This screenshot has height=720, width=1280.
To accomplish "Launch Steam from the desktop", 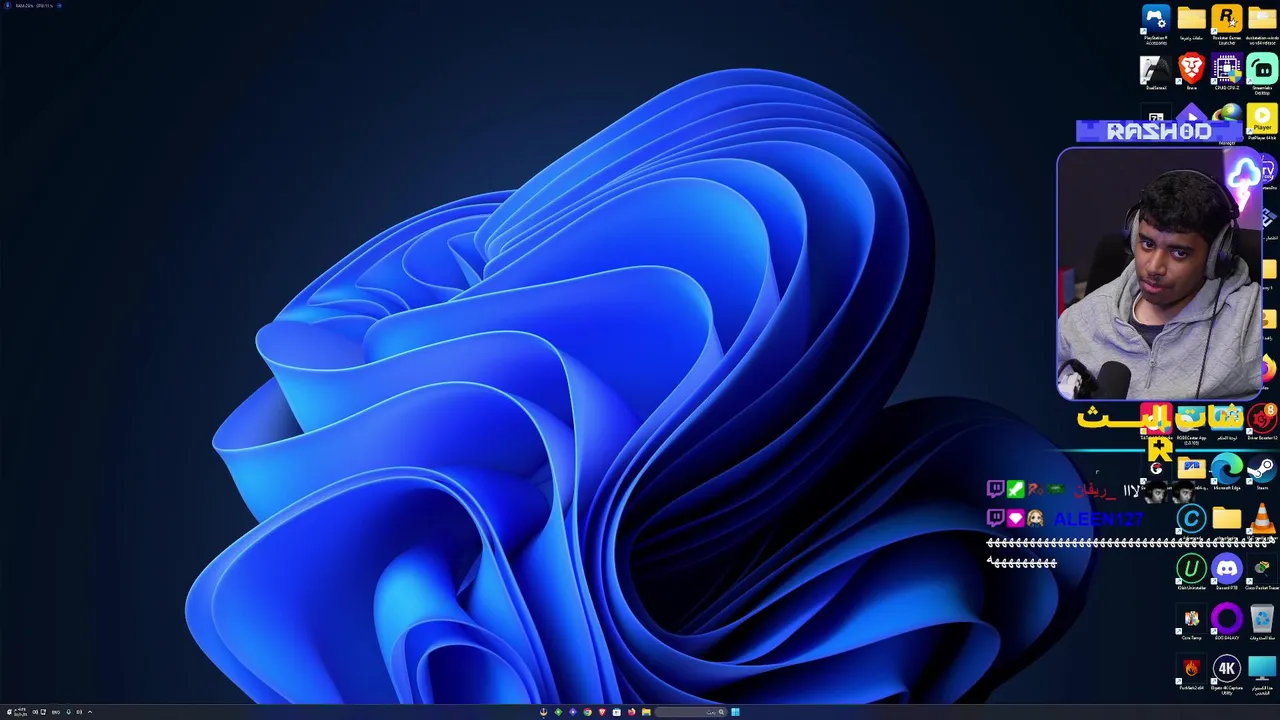I will pos(1262,468).
